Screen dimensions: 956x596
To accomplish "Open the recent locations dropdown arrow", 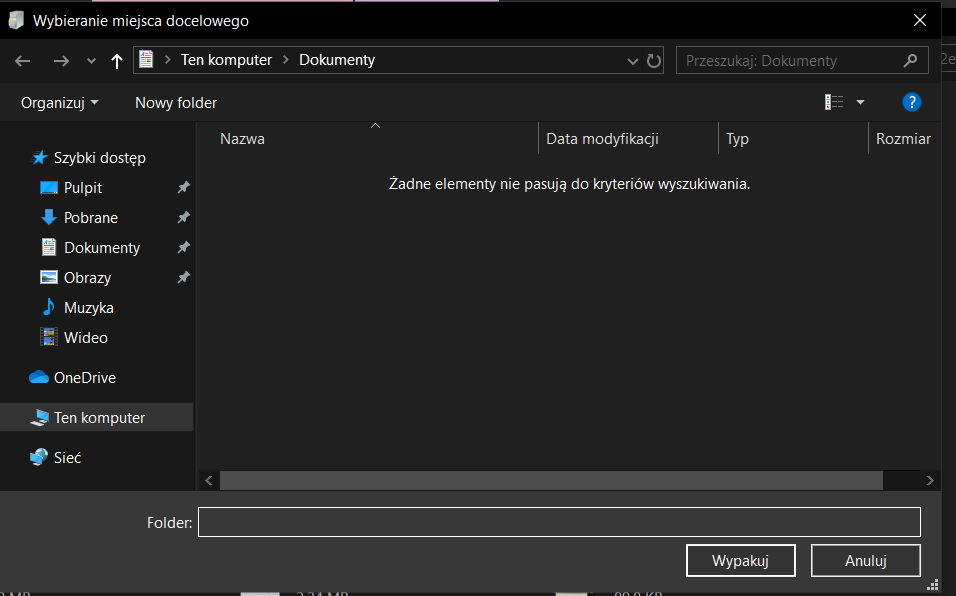I will click(x=91, y=60).
